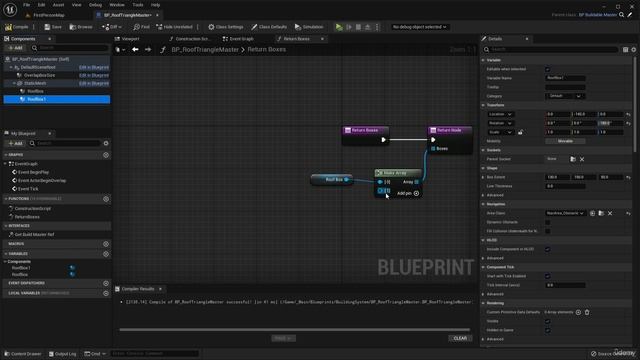Open Area Class dropdown

tap(565, 213)
